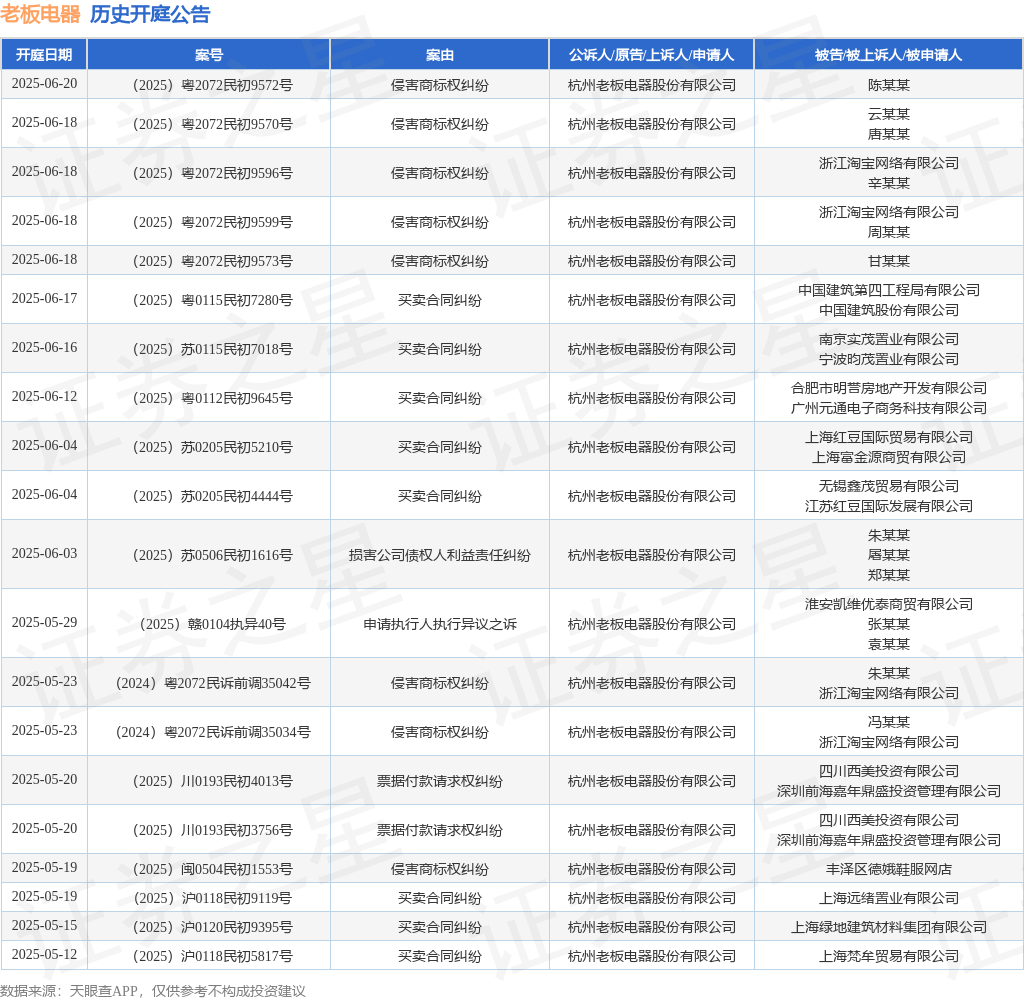This screenshot has height=1000, width=1024.
Task: Click case number 沪0118民初9119号
Action: click(x=212, y=898)
